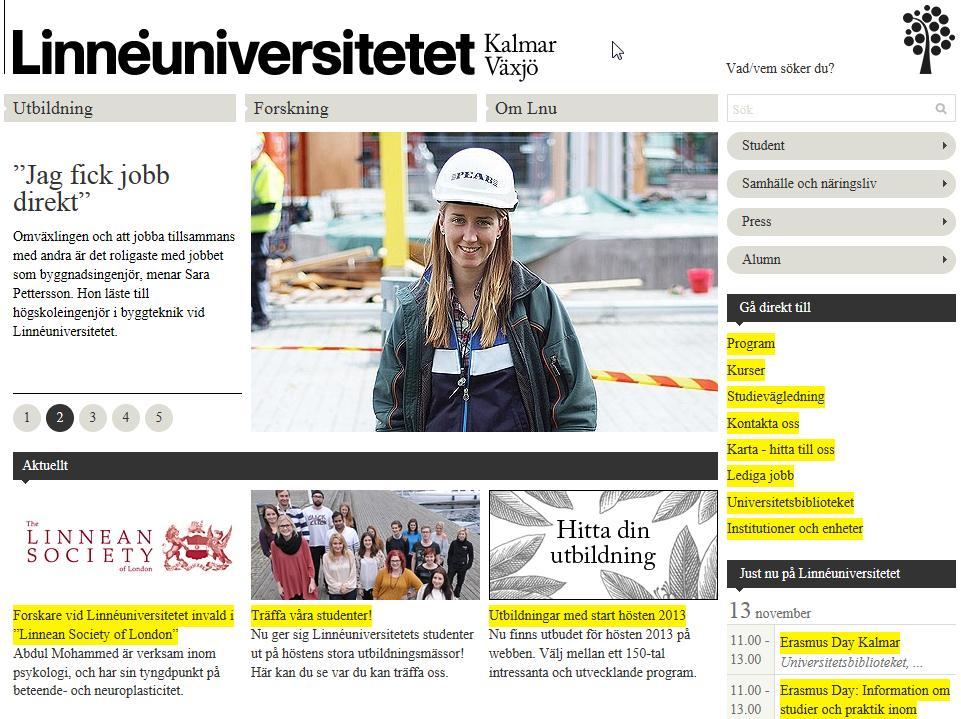Click the Hitta din utbildning banner
961x719 pixels.
click(x=603, y=544)
